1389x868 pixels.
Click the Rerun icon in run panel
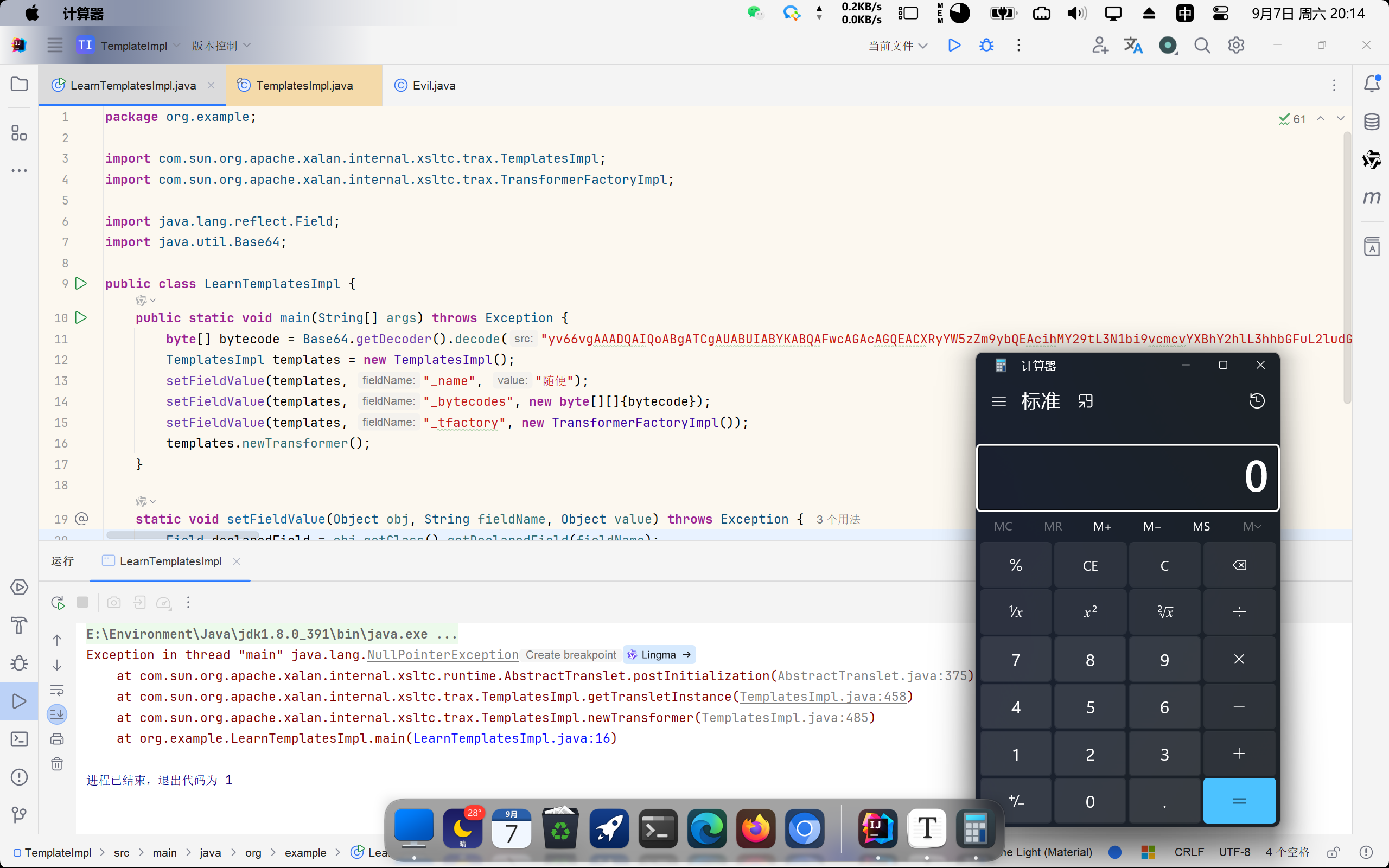click(x=58, y=602)
